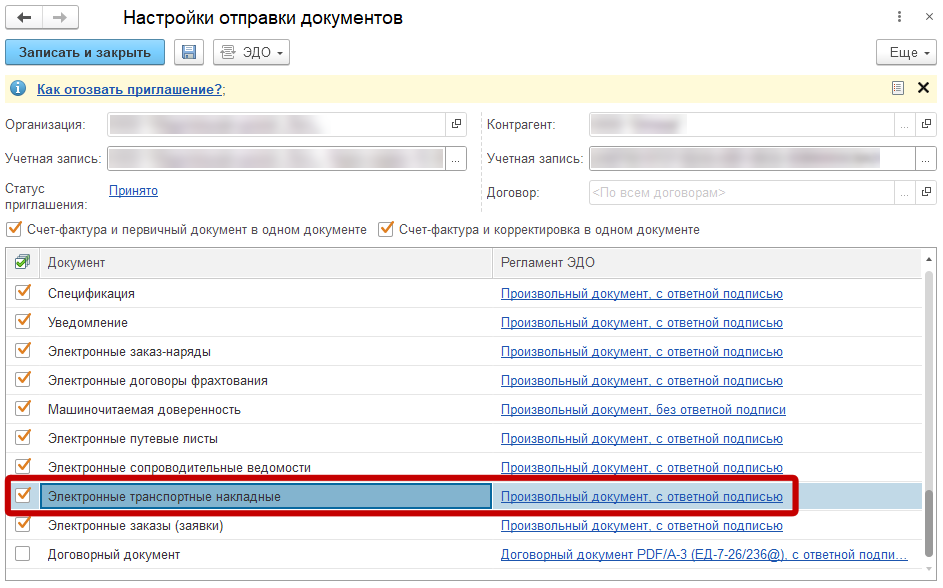The image size is (943, 588).
Task: Open regulation link for Электронные сопроводительные ведомости
Action: point(642,468)
